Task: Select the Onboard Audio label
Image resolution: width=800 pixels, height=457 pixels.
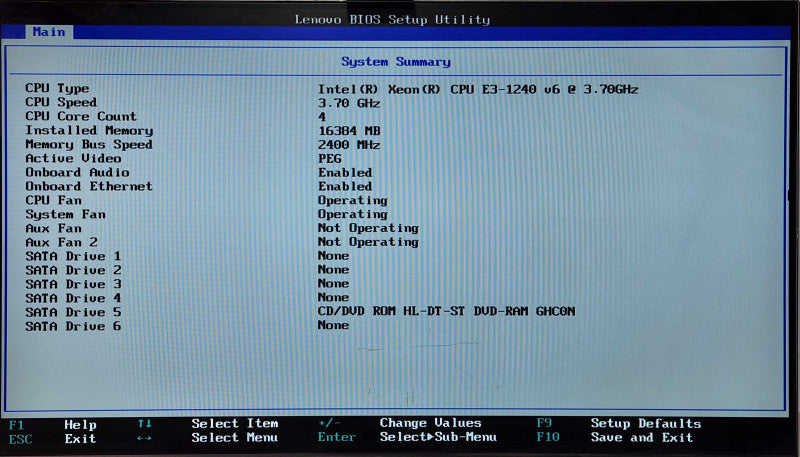Action: click(78, 172)
